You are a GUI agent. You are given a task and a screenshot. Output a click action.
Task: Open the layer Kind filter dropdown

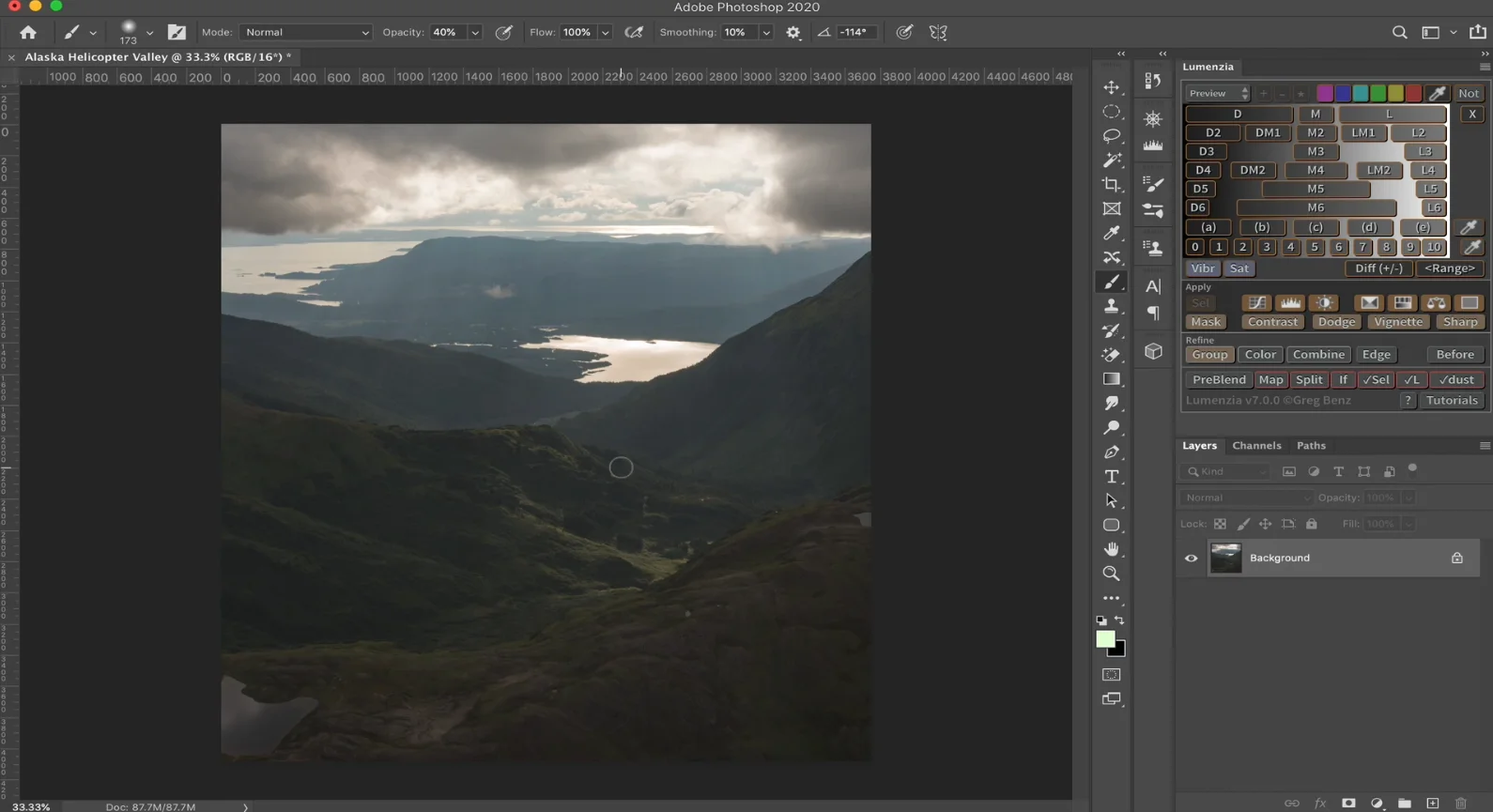tap(1226, 472)
